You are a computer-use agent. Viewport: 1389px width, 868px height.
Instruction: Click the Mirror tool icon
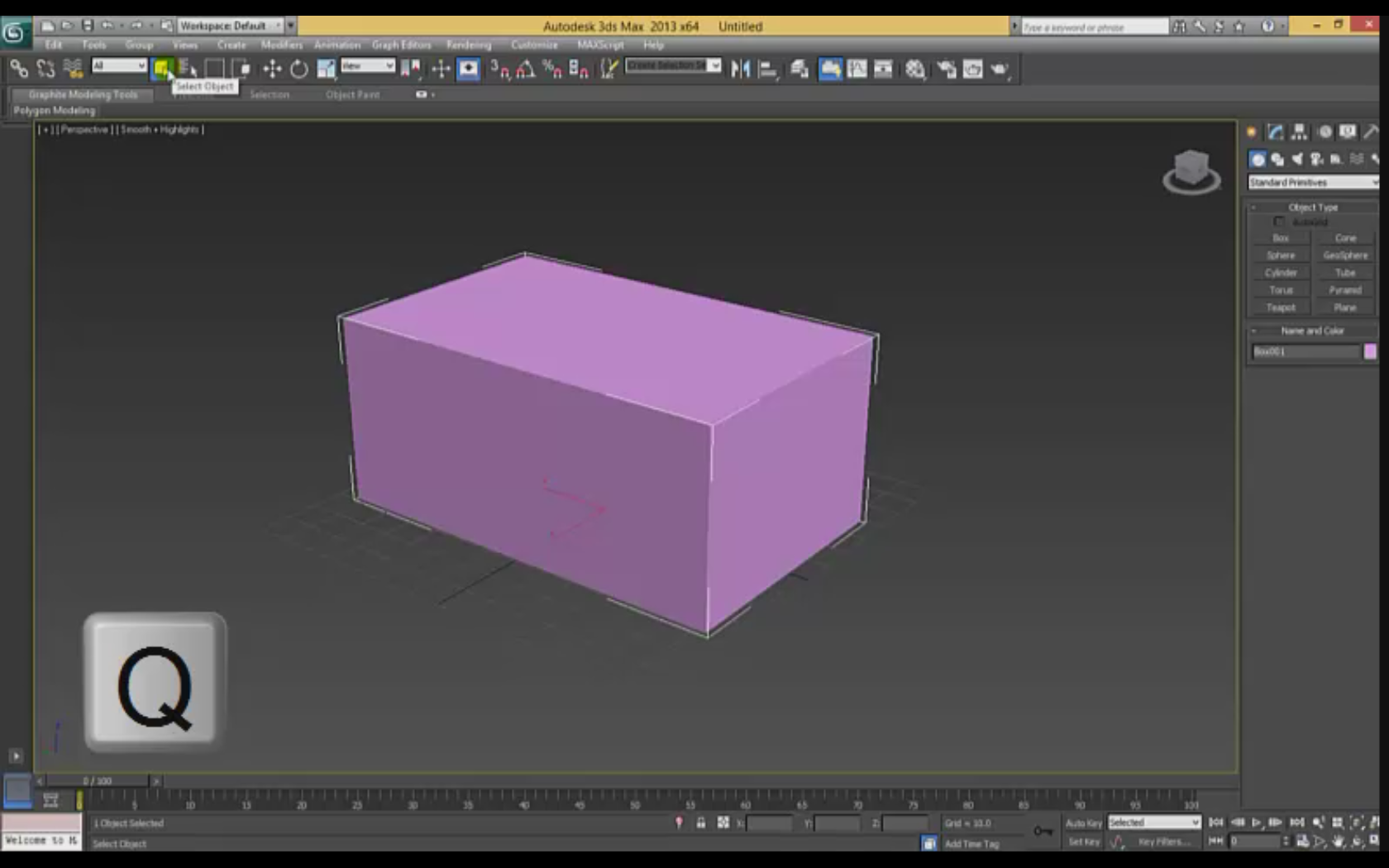tap(740, 69)
